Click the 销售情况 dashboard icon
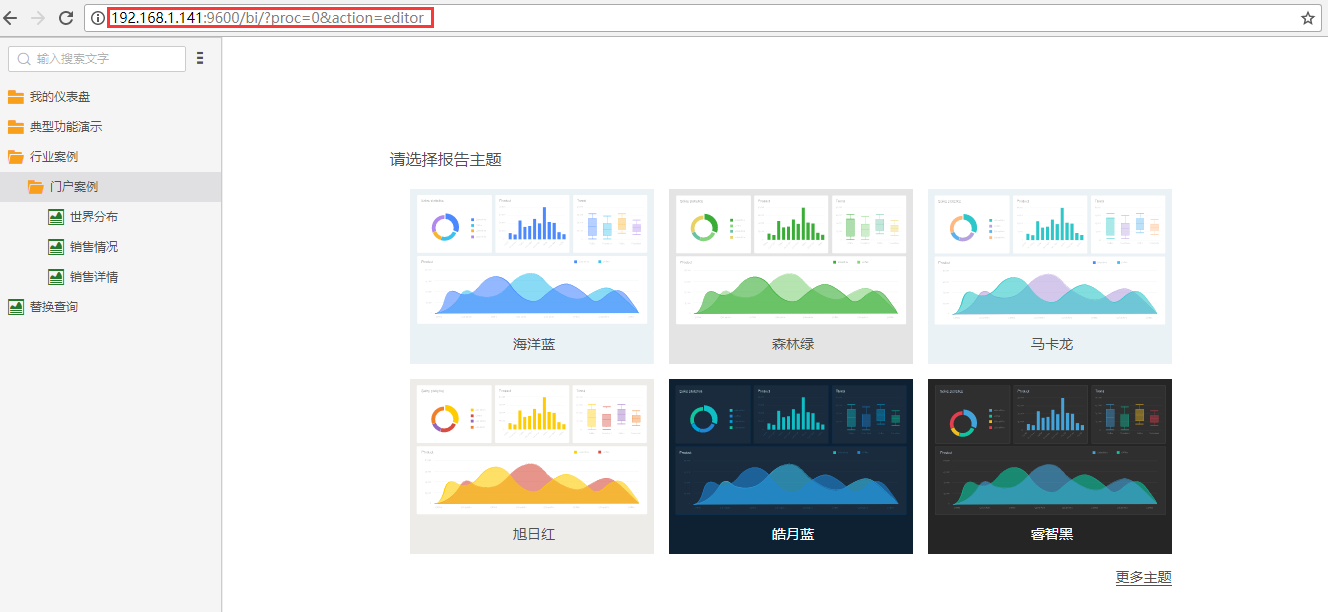 pos(56,247)
